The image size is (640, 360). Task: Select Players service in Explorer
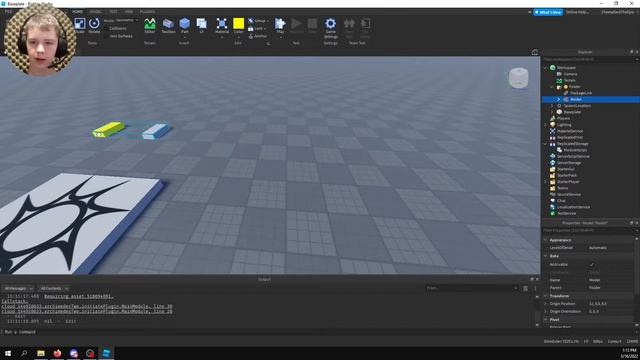tap(563, 118)
